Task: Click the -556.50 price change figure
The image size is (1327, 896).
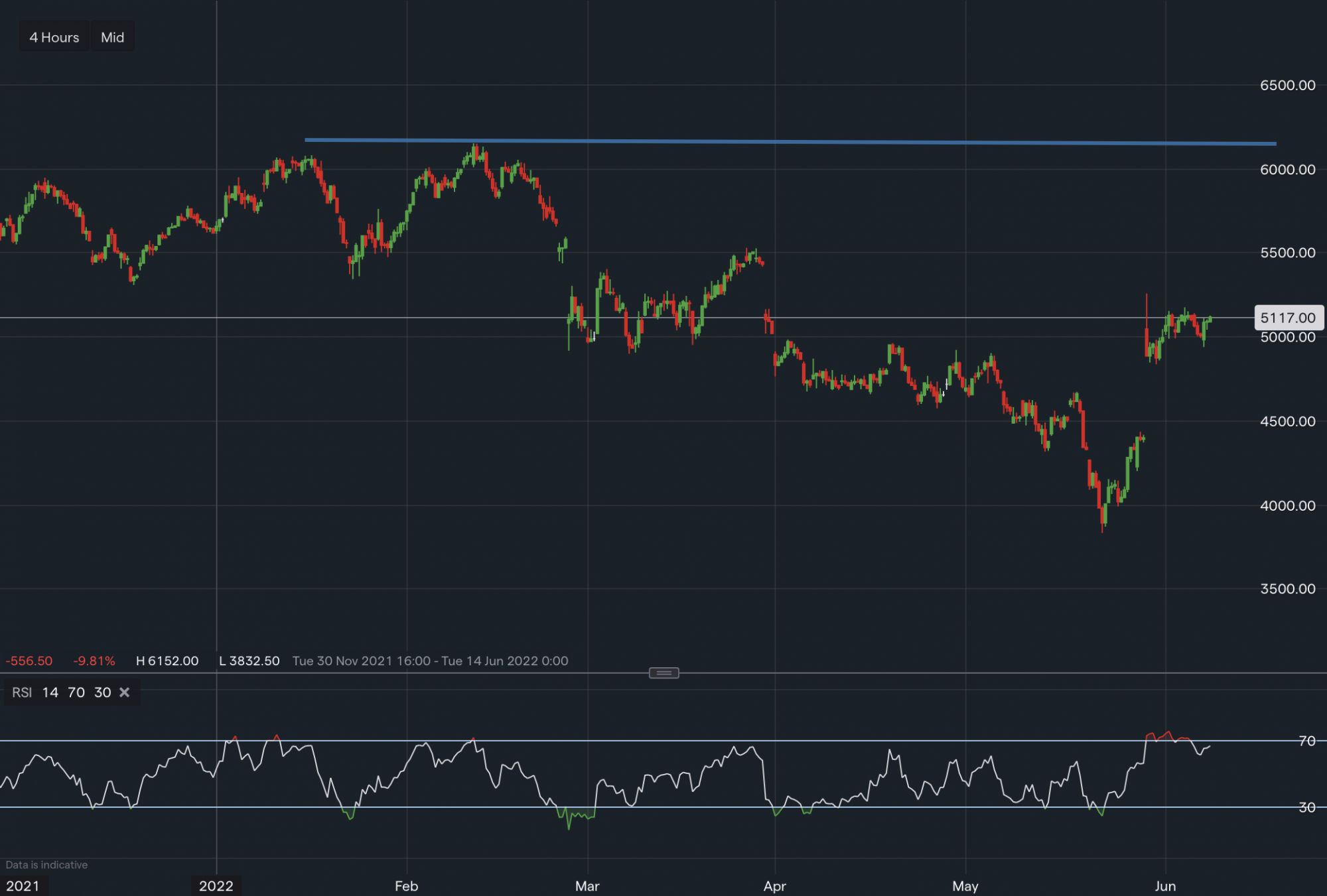Action: tap(31, 661)
